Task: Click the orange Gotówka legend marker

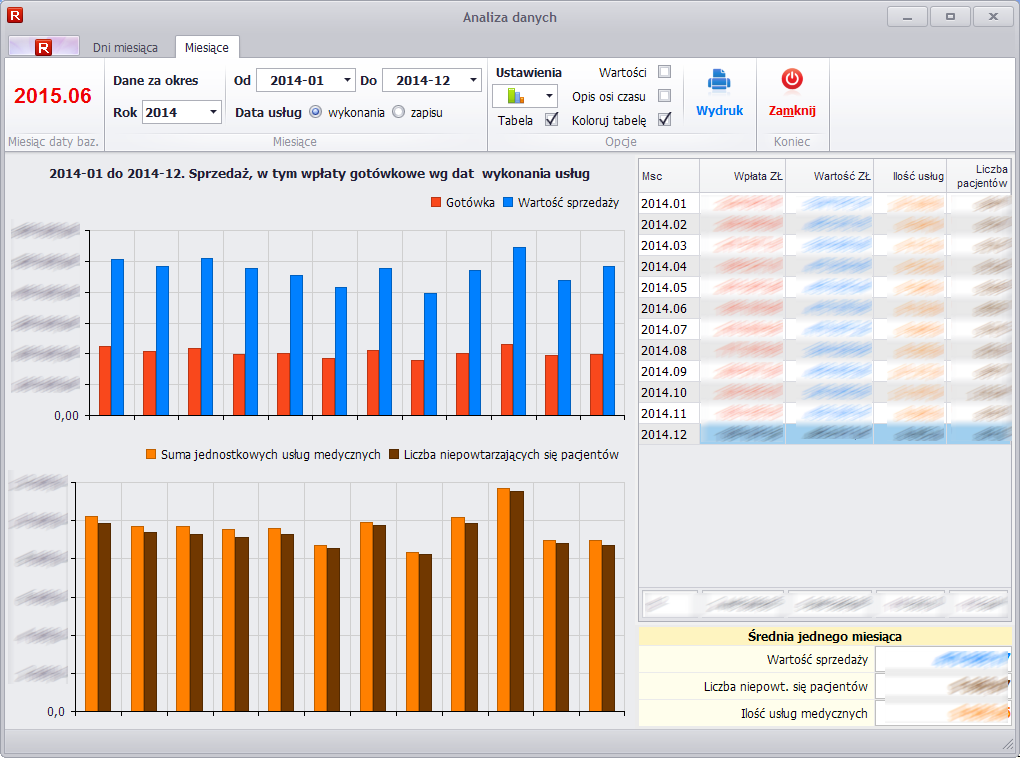Action: coord(436,202)
